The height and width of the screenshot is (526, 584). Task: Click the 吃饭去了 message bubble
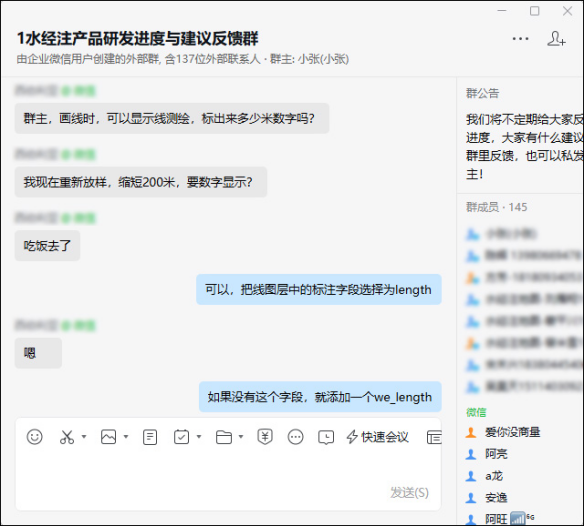tap(47, 245)
